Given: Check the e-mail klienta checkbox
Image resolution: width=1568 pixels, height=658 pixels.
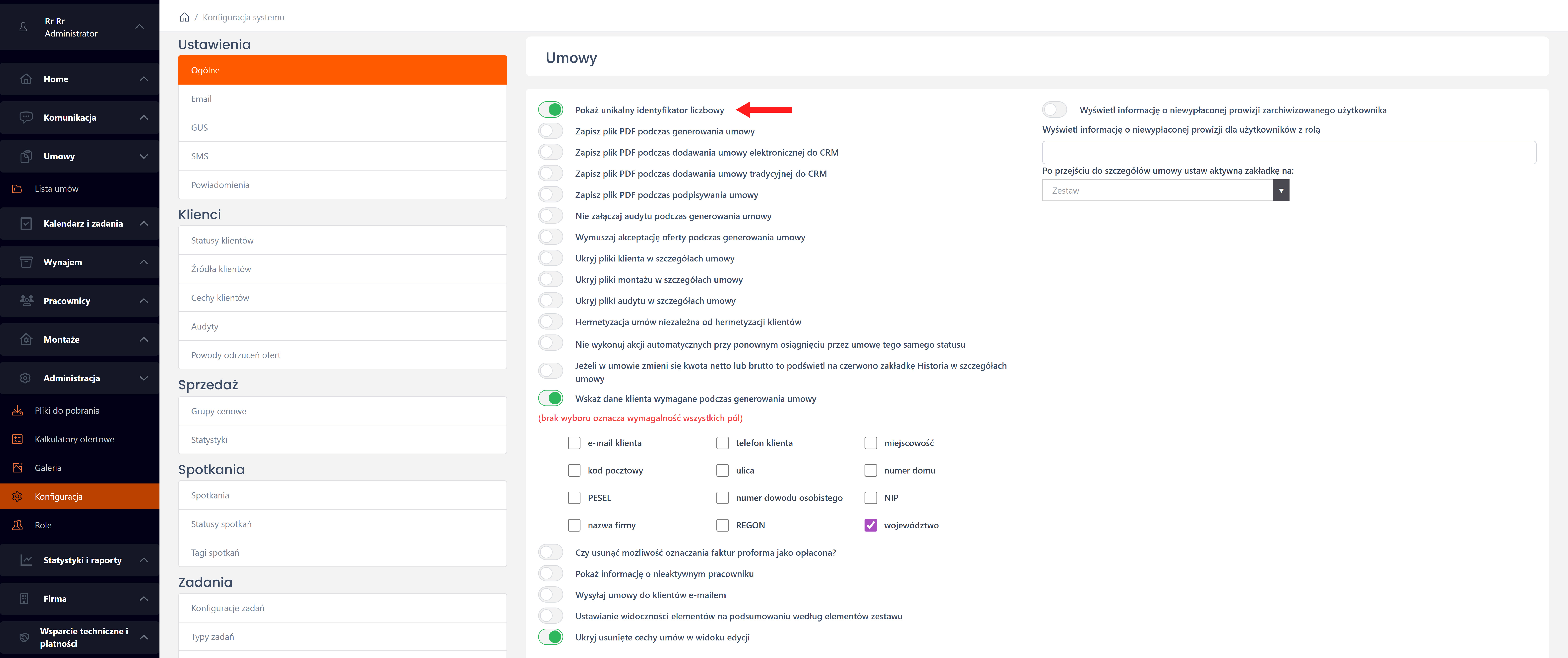Looking at the screenshot, I should coord(574,443).
